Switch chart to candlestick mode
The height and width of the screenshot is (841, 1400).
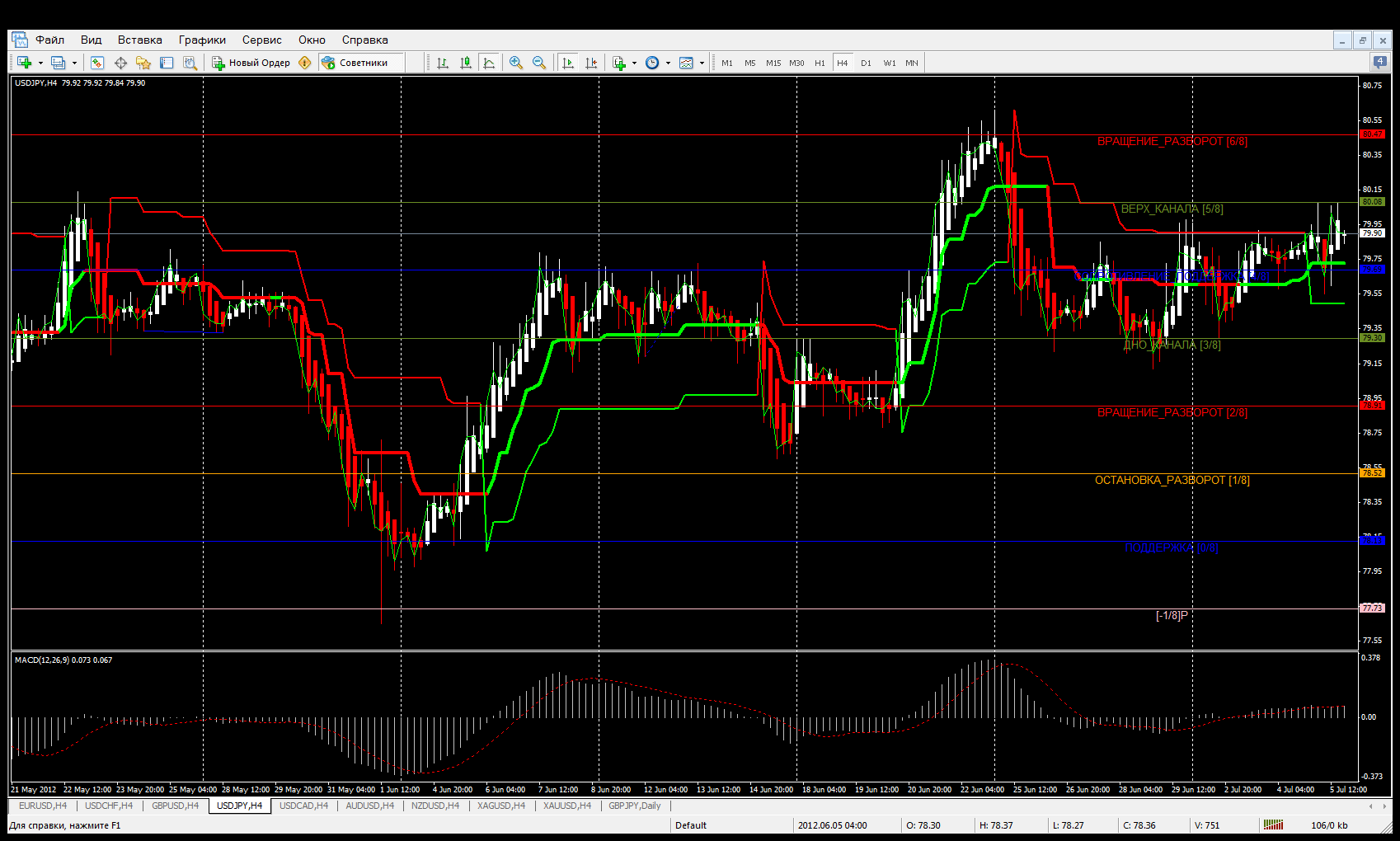(x=466, y=63)
